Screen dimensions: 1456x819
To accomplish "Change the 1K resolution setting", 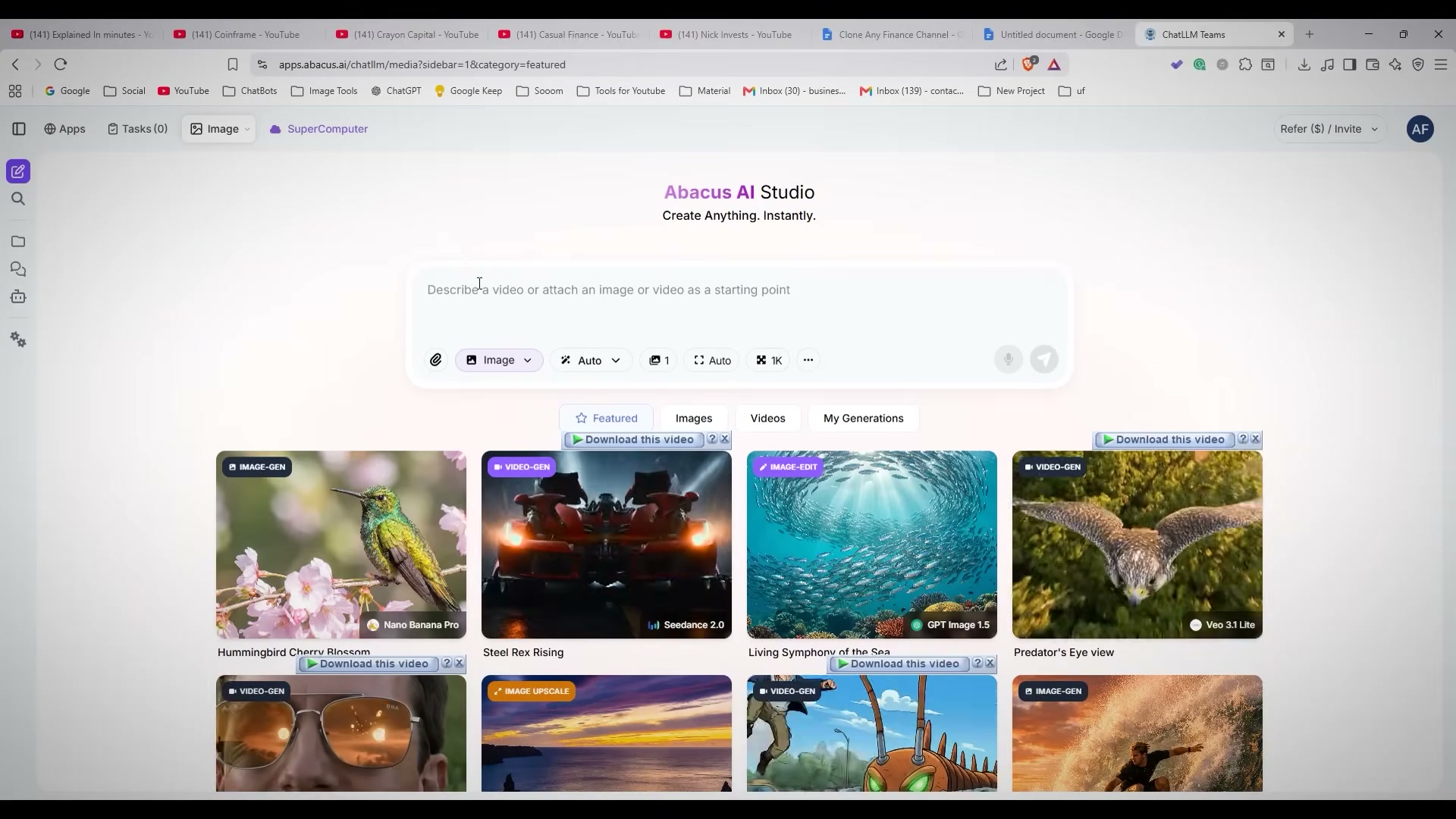I will pos(769,360).
